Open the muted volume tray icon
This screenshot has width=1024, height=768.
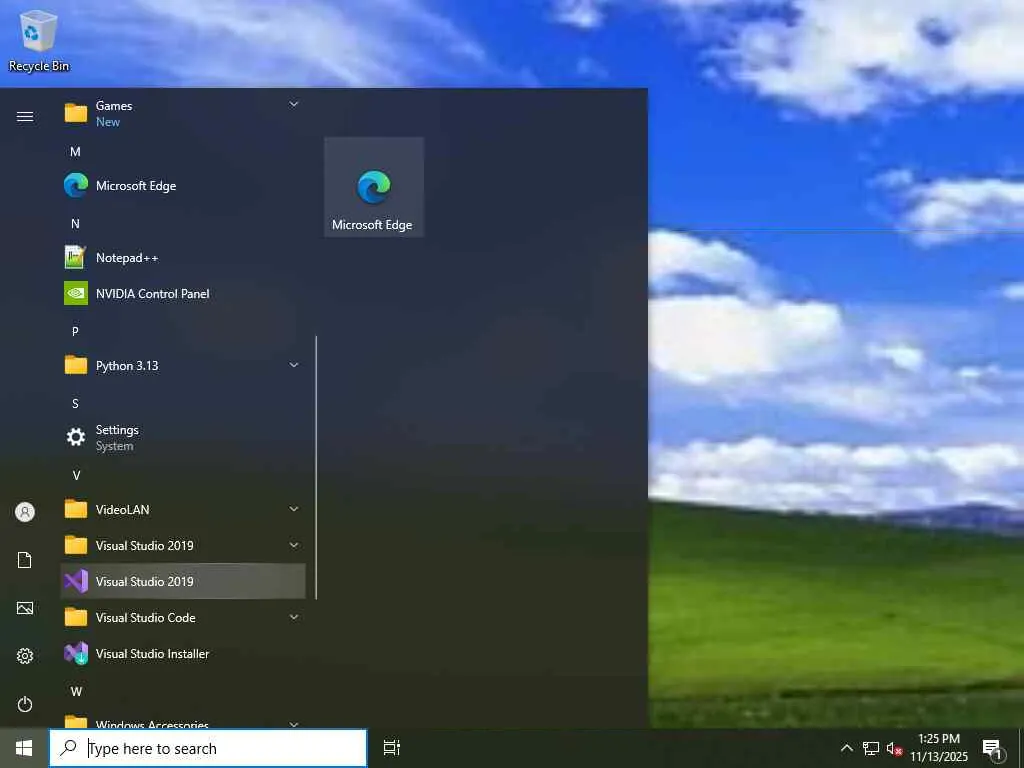[x=894, y=748]
